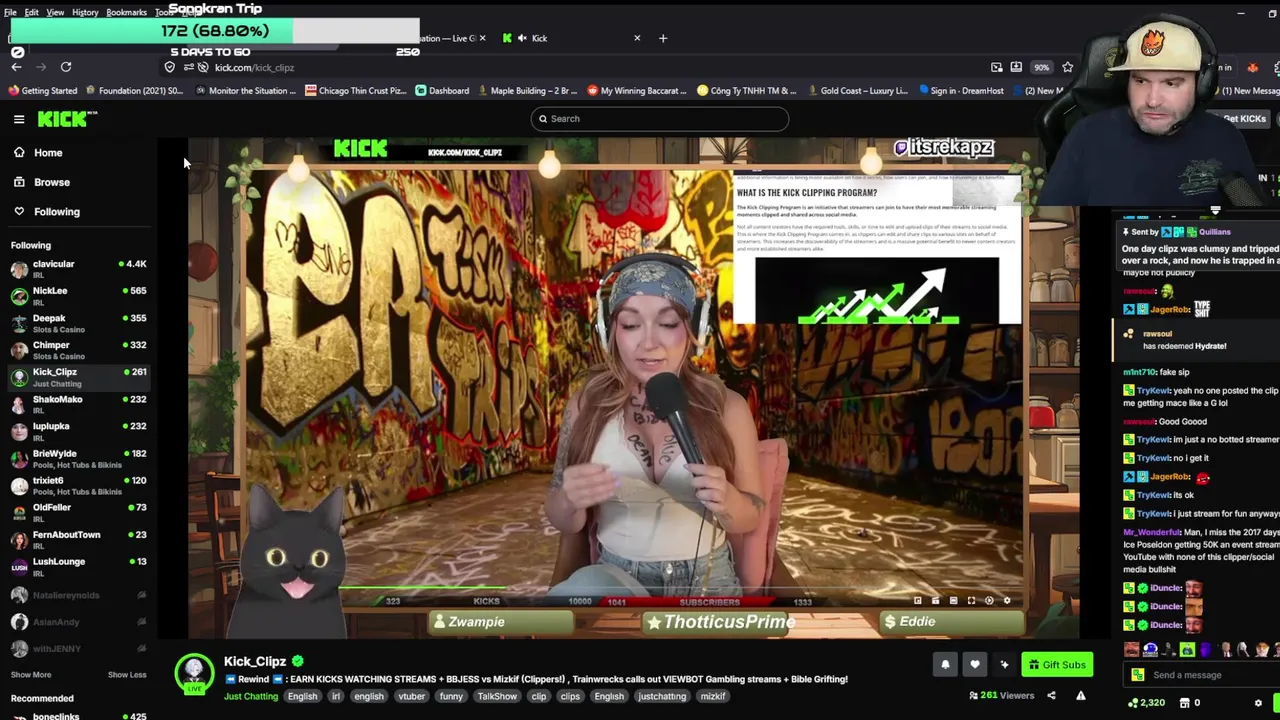Click the 2,320 channel points balance
The height and width of the screenshot is (720, 1280).
[1147, 703]
